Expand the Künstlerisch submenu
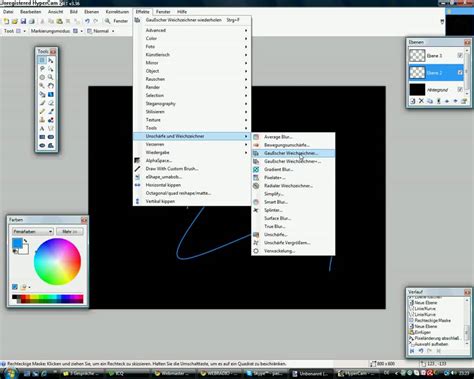Viewport: 474px width, 379px height. point(192,55)
